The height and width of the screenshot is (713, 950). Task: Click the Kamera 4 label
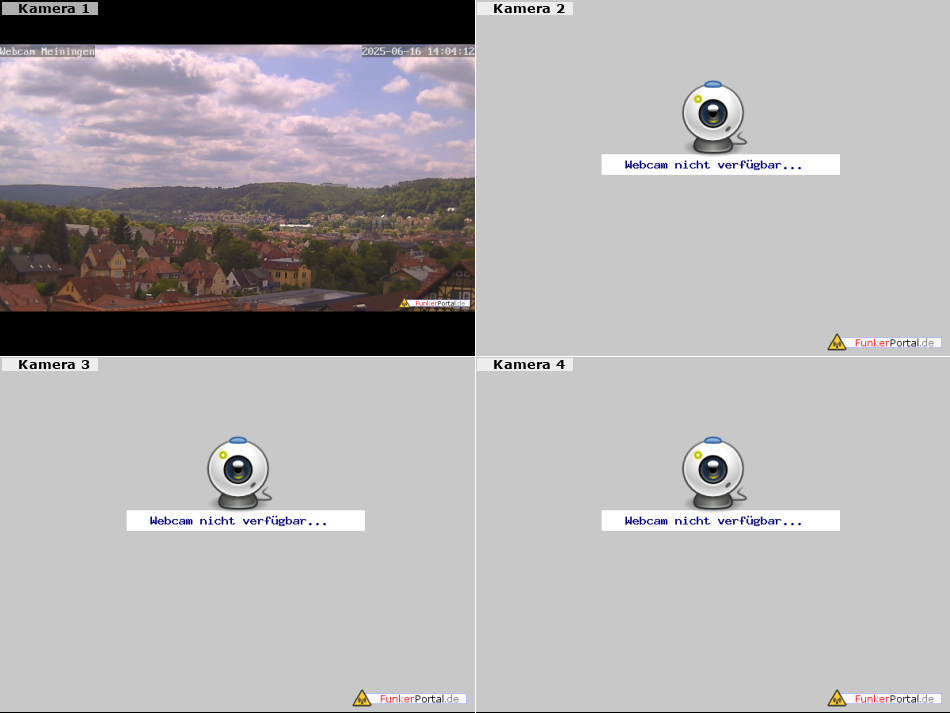[525, 365]
